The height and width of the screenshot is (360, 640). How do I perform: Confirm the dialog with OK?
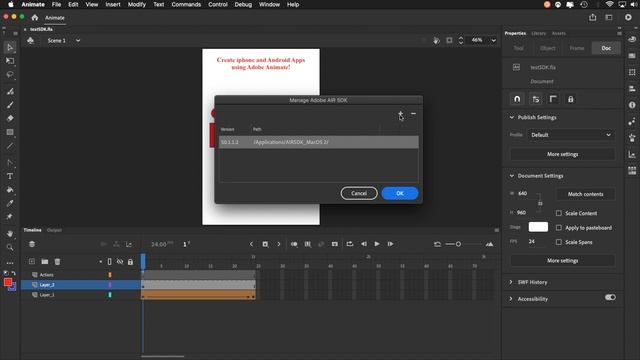pos(400,193)
